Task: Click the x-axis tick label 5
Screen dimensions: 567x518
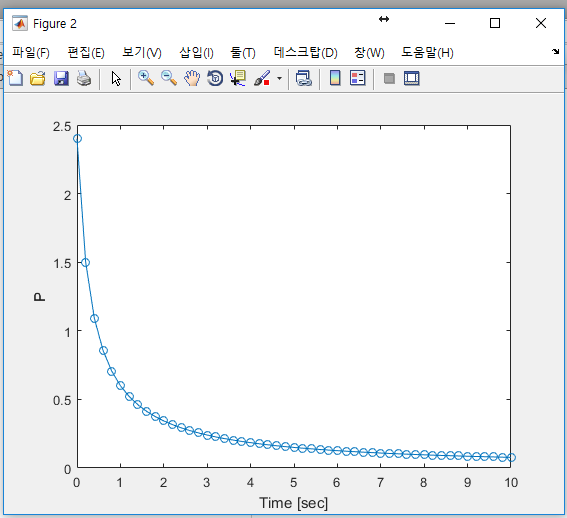Action: [x=294, y=482]
